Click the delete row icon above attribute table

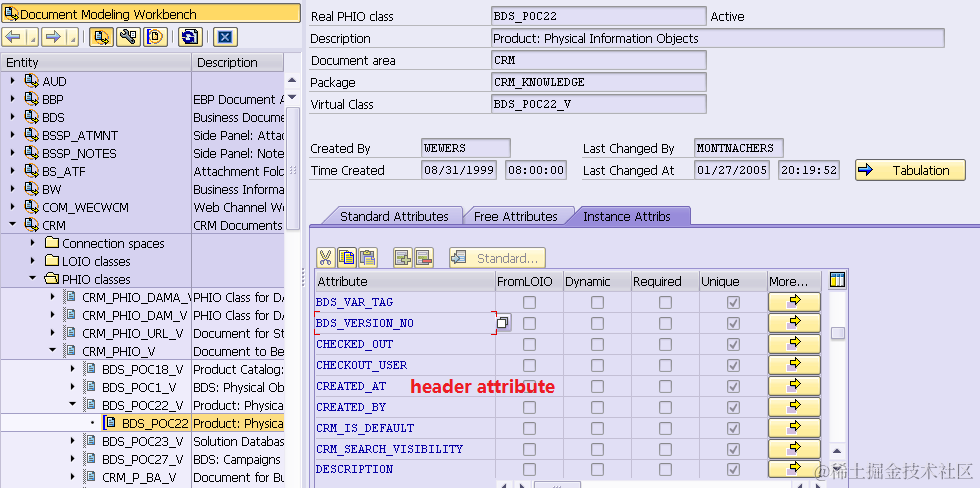(x=424, y=257)
